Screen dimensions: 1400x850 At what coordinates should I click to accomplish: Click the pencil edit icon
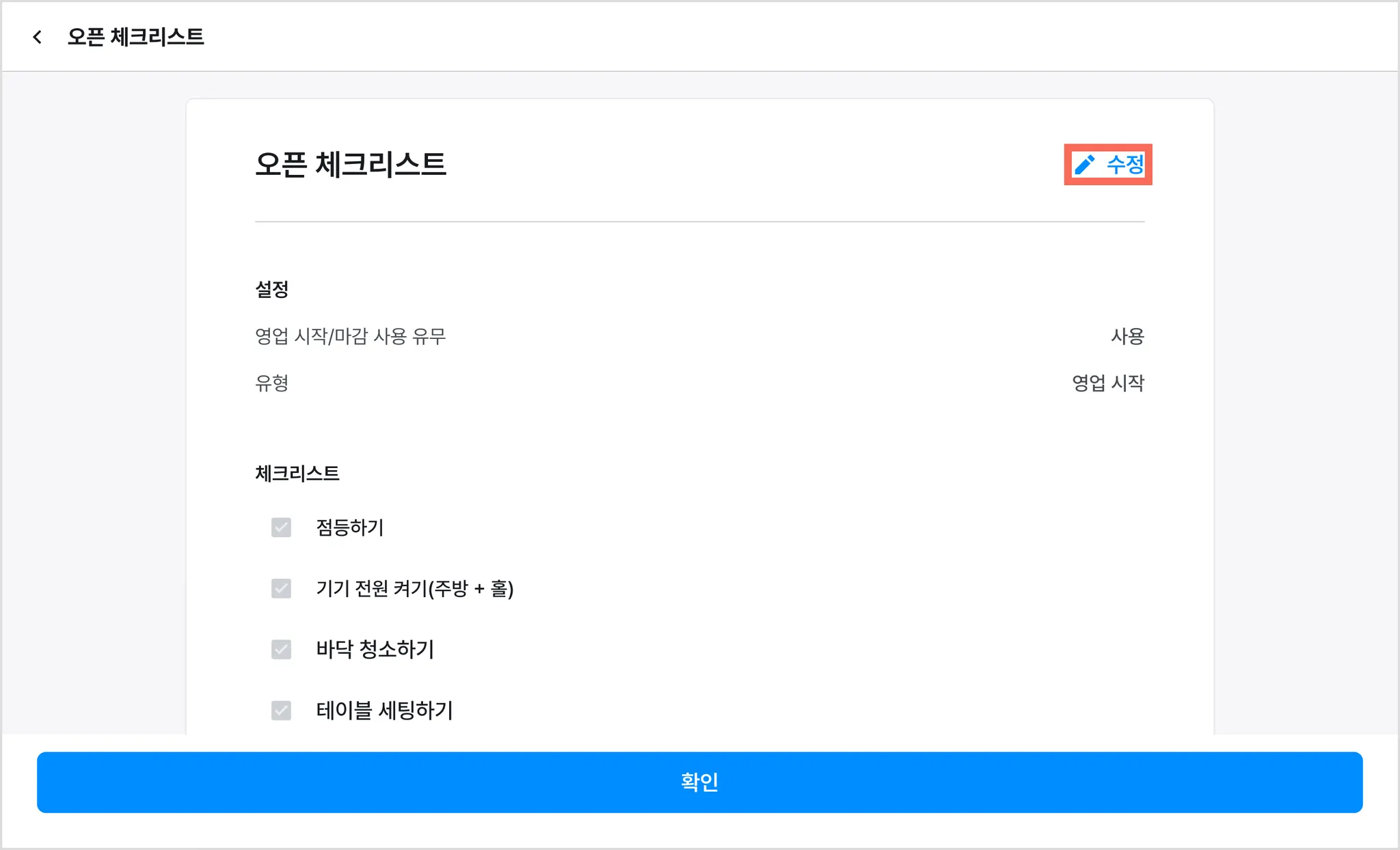pos(1084,165)
